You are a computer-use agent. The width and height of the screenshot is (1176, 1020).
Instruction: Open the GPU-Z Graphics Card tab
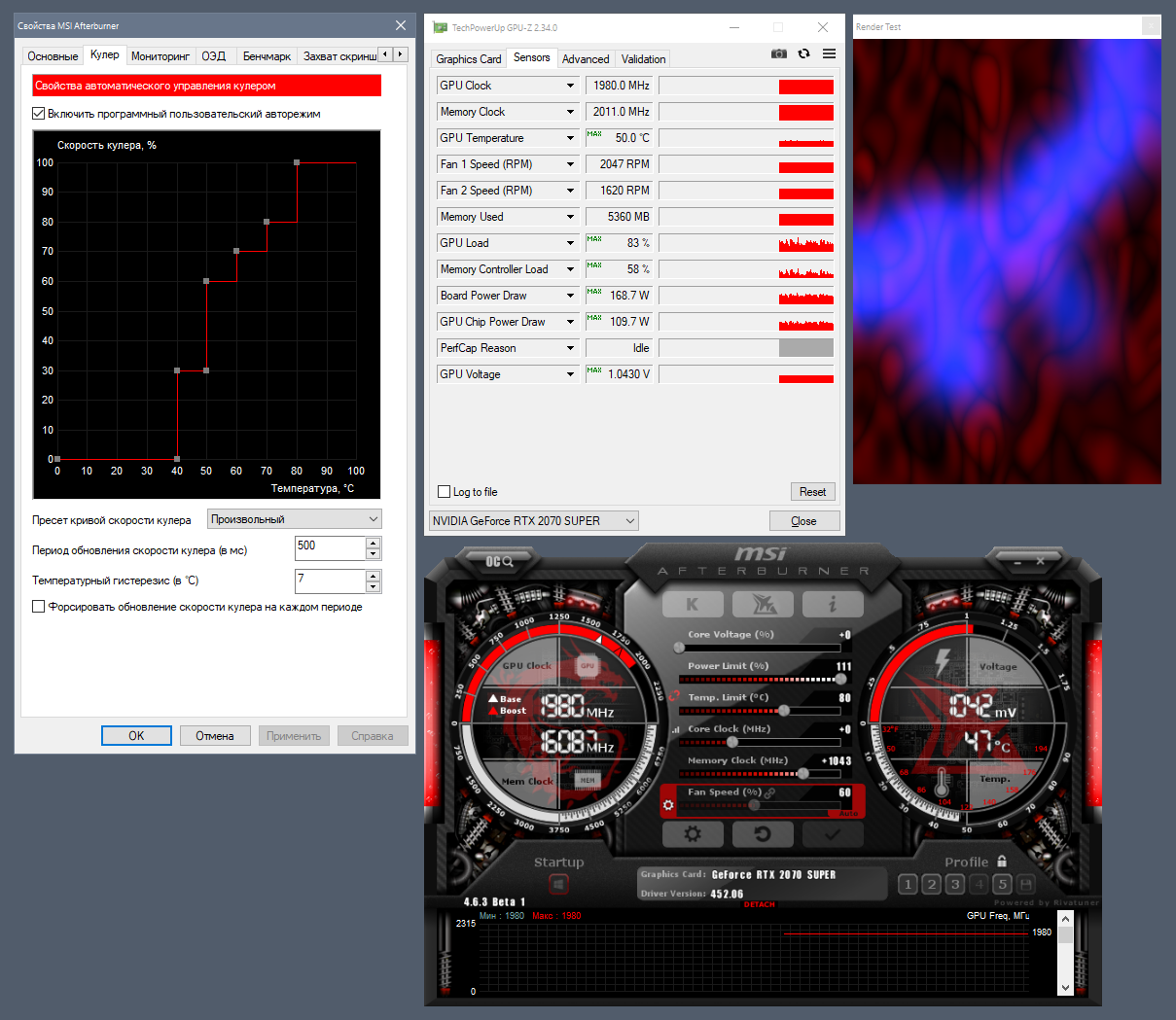pyautogui.click(x=469, y=59)
